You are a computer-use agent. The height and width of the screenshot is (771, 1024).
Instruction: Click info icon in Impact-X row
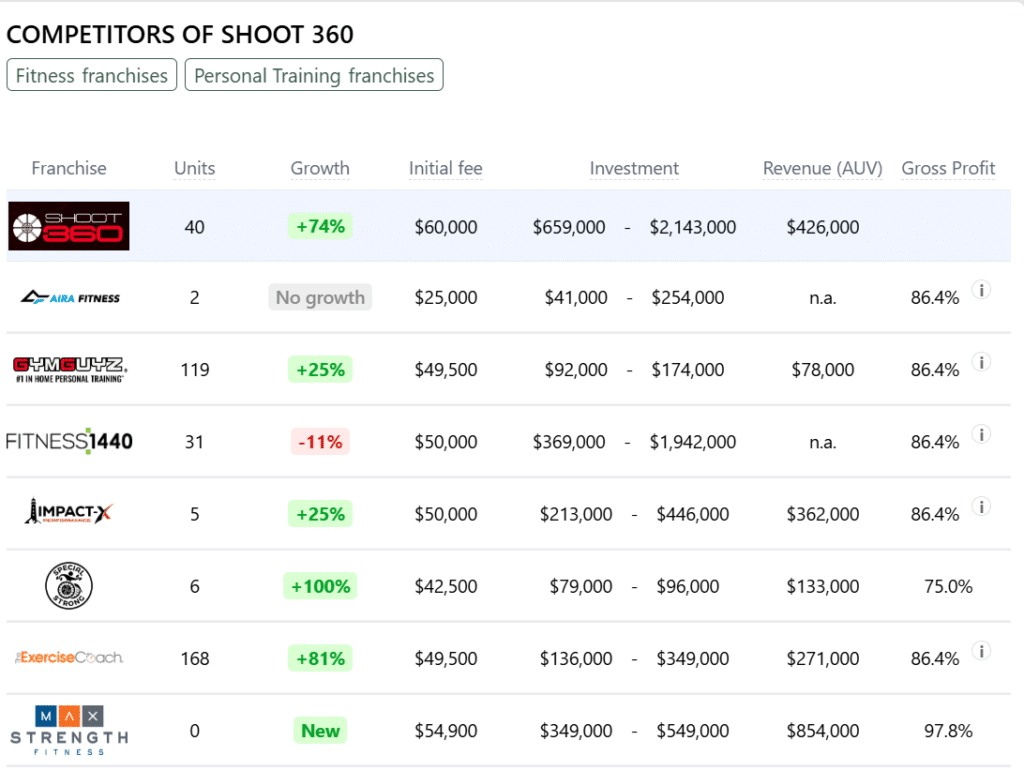point(981,507)
